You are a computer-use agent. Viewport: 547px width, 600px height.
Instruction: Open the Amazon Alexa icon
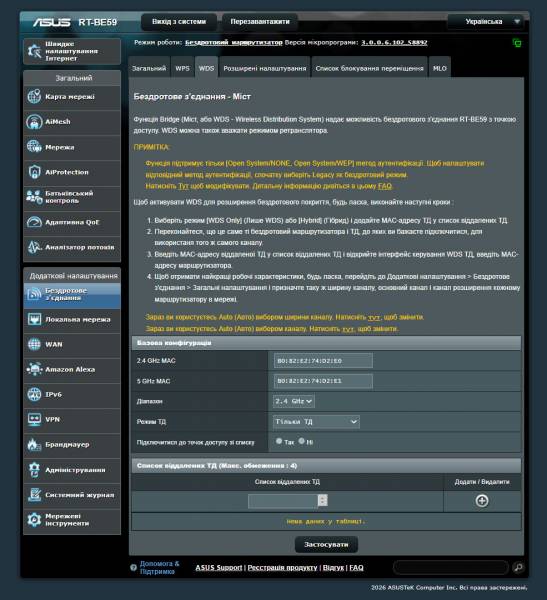pyautogui.click(x=34, y=369)
